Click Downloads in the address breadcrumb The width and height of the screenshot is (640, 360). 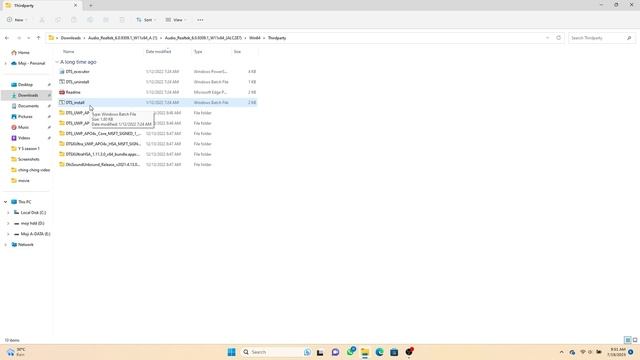[x=71, y=38]
